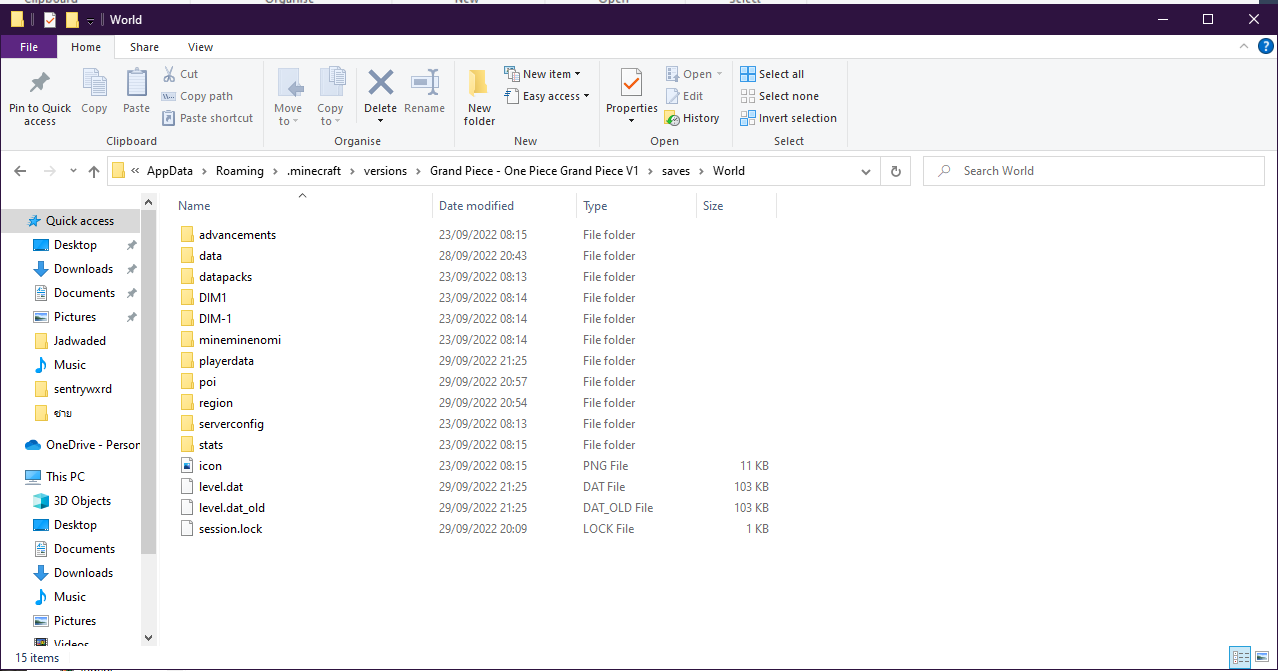This screenshot has height=671, width=1278.
Task: Click navigation pane scroll down arrow
Action: pos(149,638)
